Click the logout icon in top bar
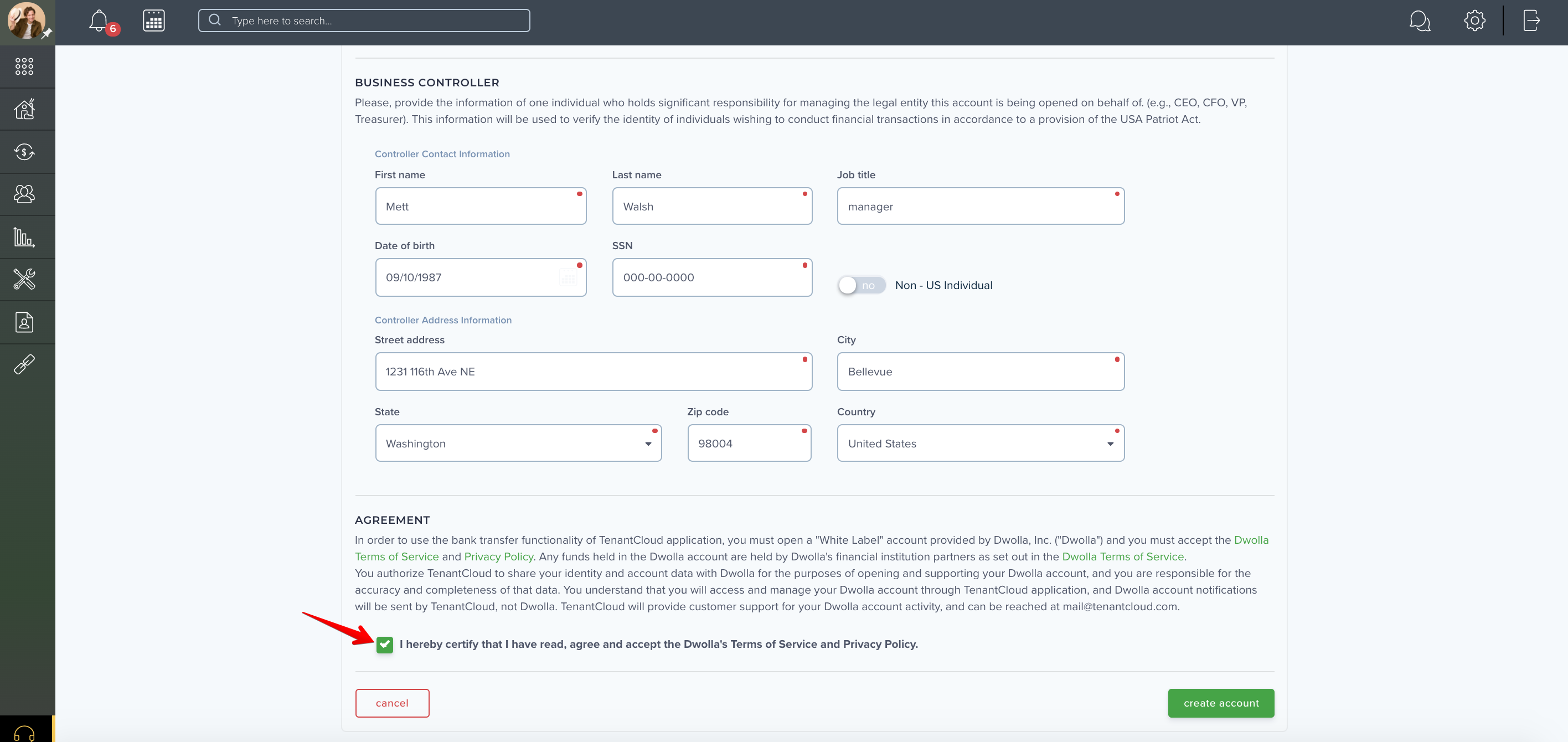This screenshot has width=1568, height=742. (x=1531, y=20)
